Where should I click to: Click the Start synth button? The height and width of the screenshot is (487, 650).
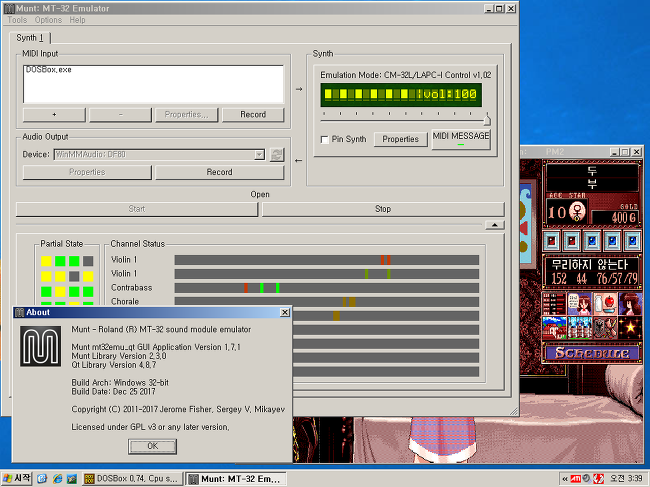point(137,209)
